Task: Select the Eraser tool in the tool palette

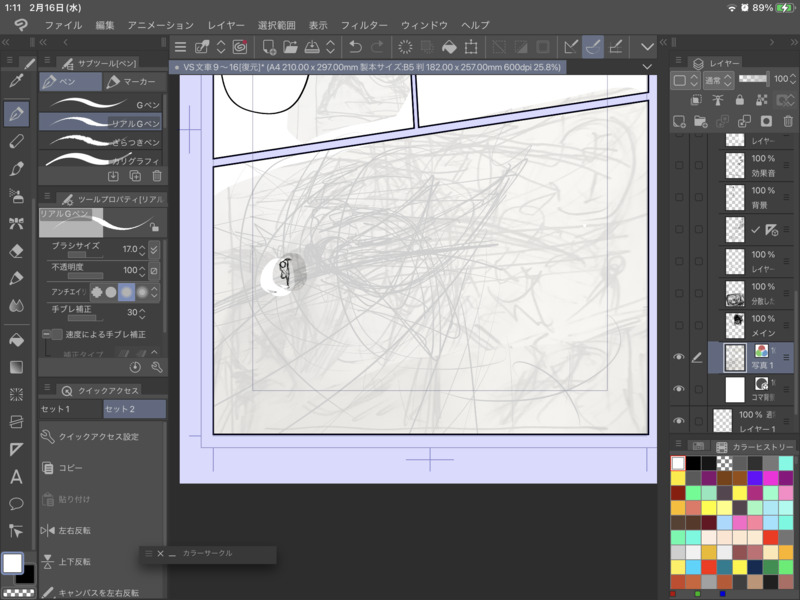Action: tap(16, 251)
